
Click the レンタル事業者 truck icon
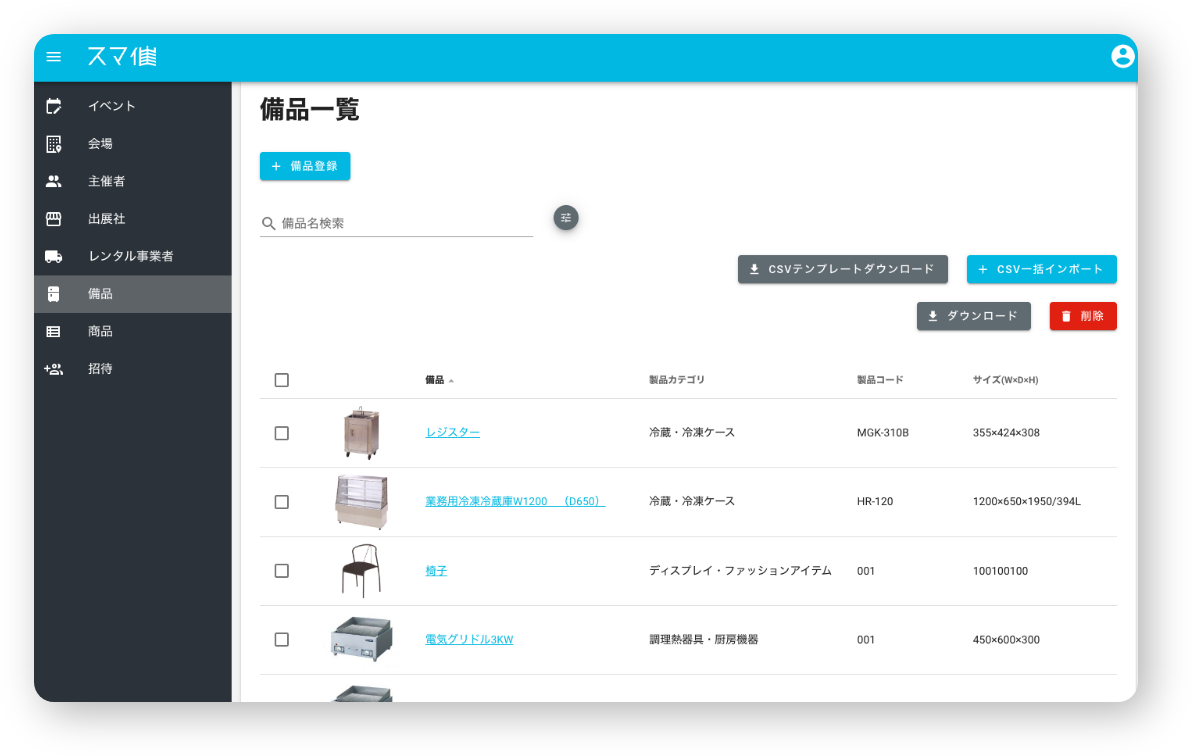point(53,256)
